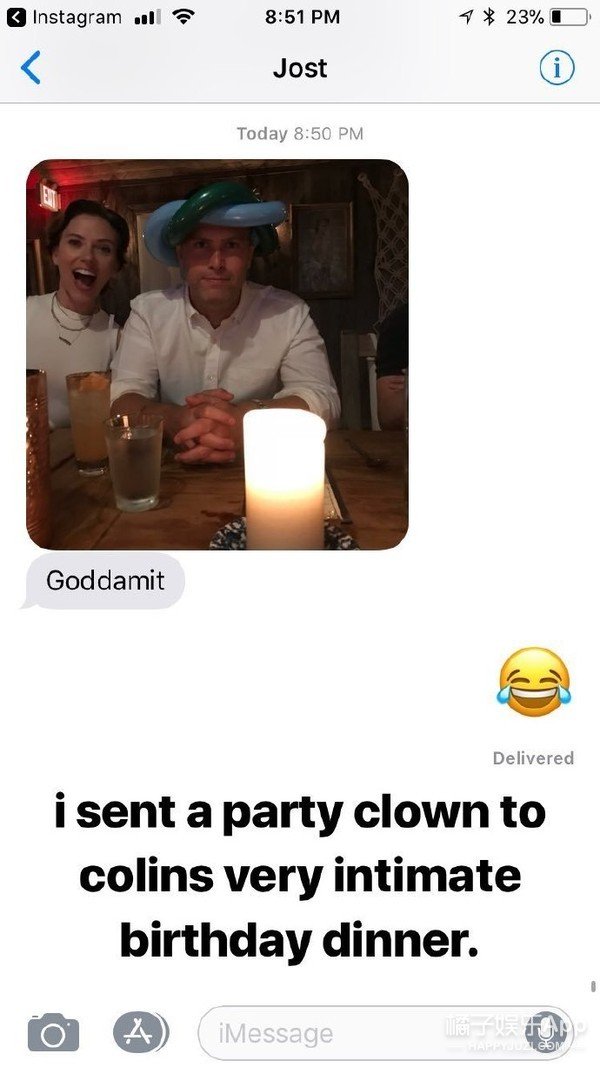Tap the battery icon in status bar
Screen dimensions: 600x1067
pyautogui.click(x=571, y=18)
